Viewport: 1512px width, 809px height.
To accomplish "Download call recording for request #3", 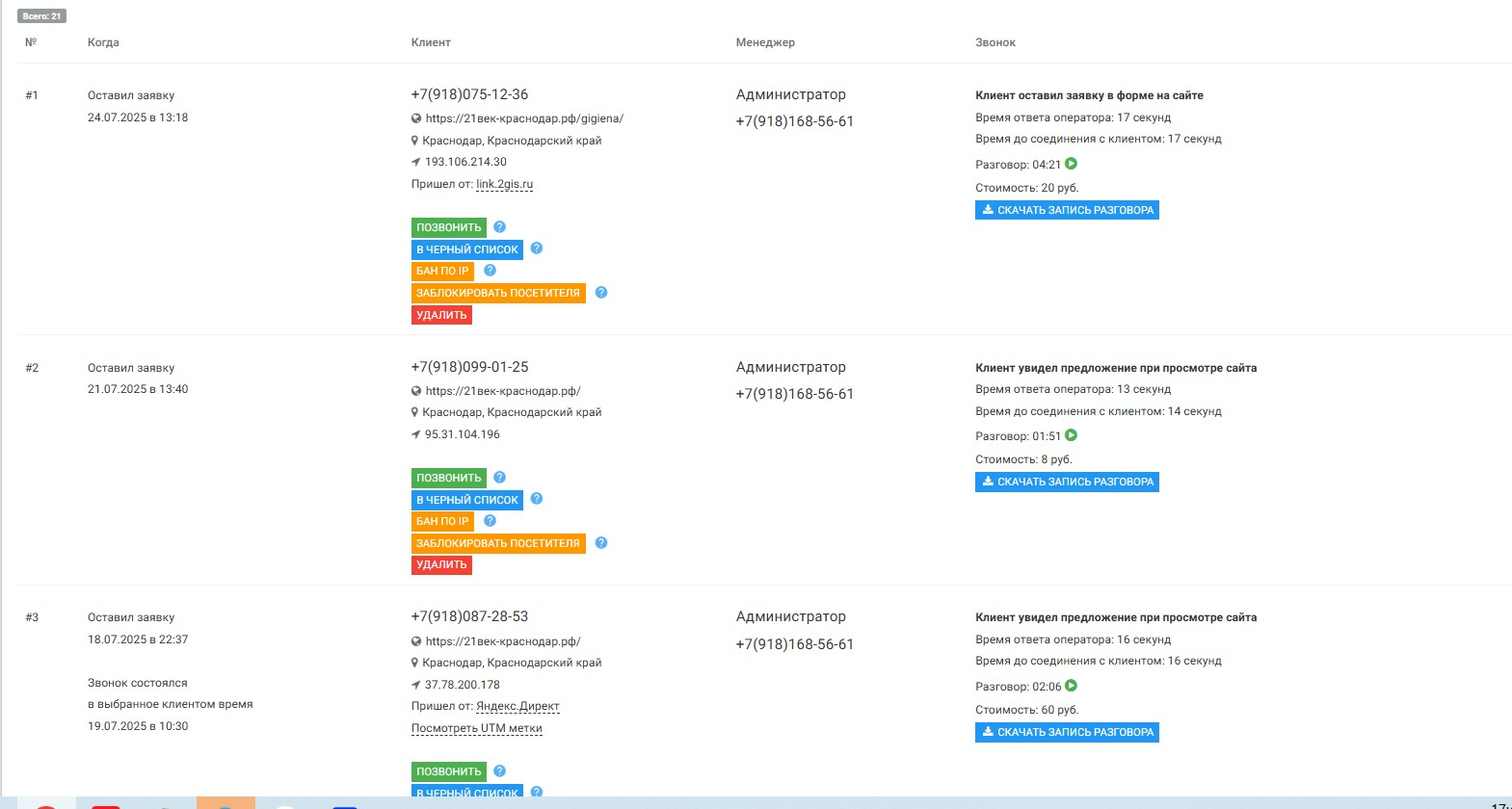I will coord(1067,732).
